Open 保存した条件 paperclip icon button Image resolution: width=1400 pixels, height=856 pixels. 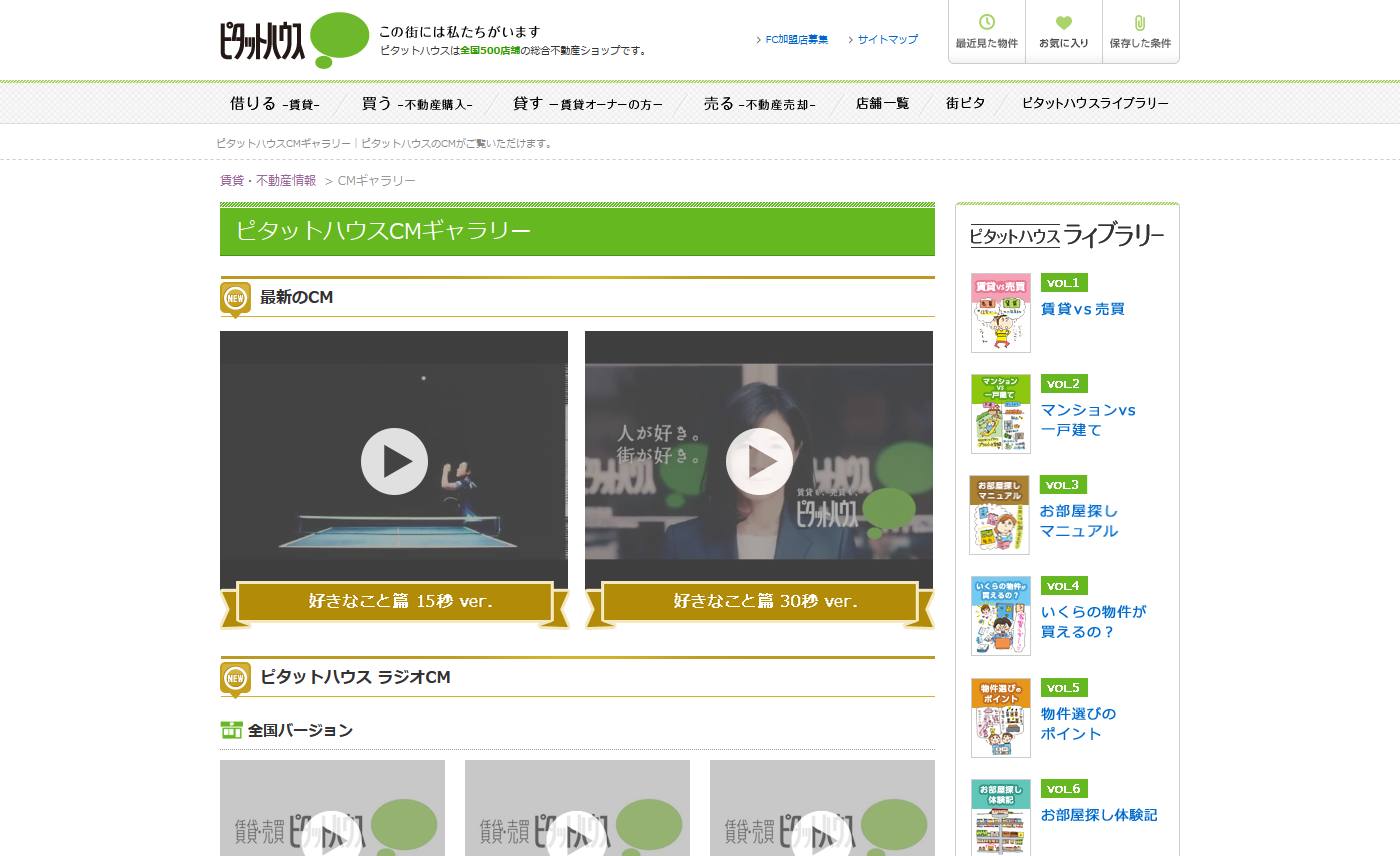click(1140, 32)
